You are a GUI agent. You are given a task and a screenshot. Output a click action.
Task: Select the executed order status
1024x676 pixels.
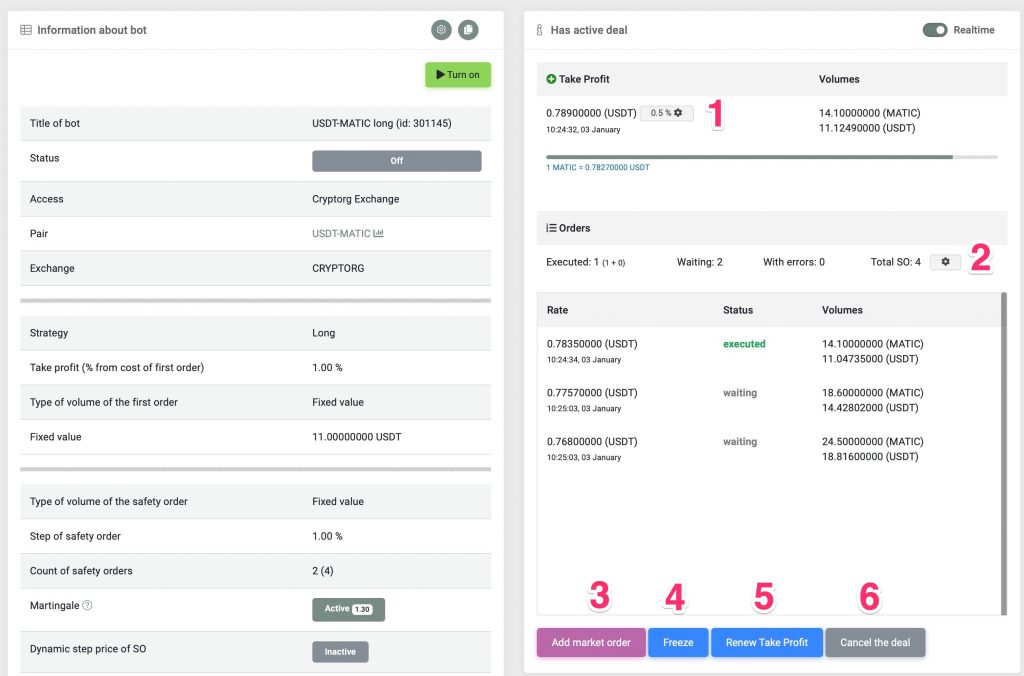(x=744, y=344)
